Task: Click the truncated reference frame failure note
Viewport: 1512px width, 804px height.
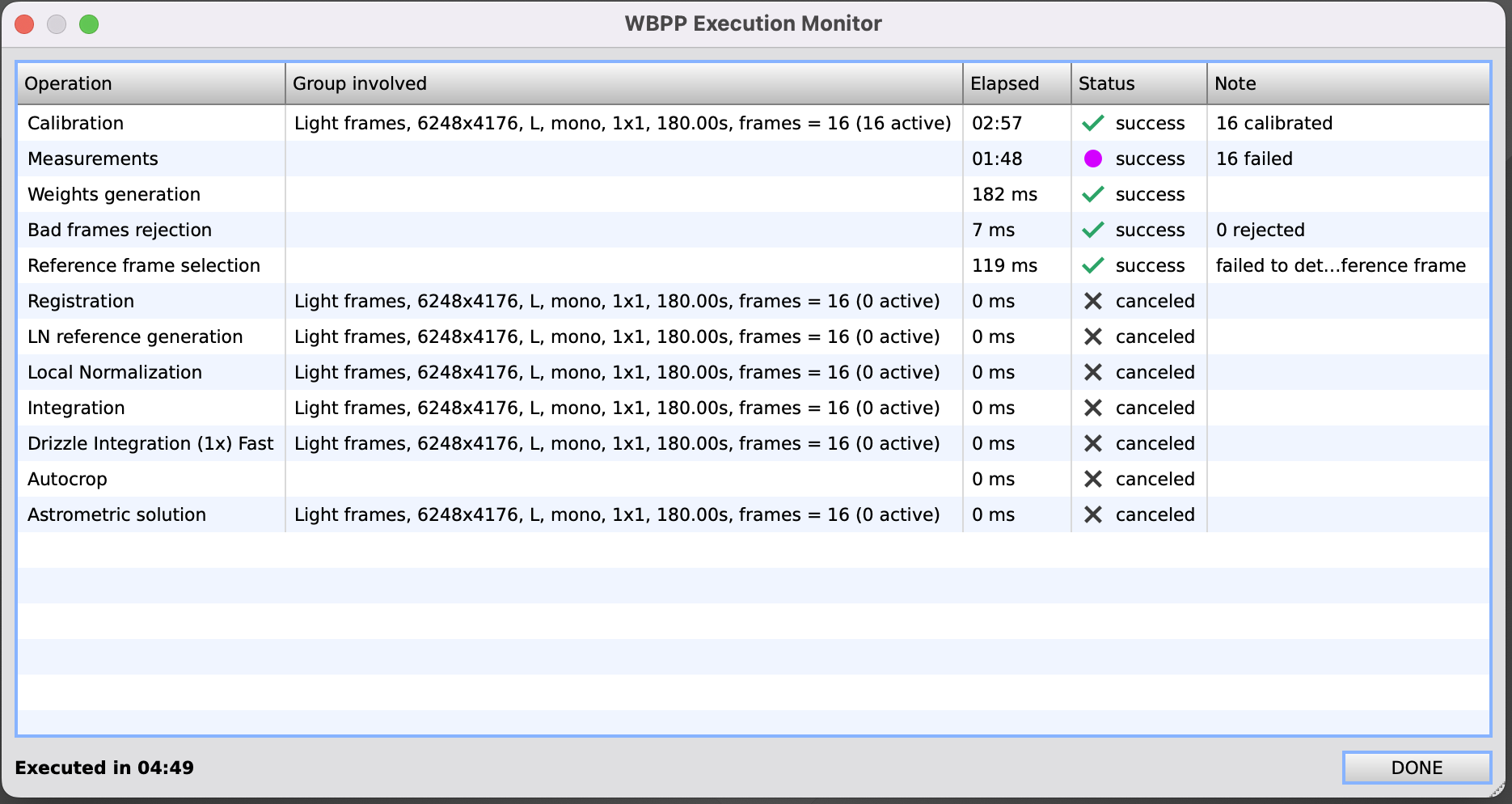Action: click(1340, 265)
